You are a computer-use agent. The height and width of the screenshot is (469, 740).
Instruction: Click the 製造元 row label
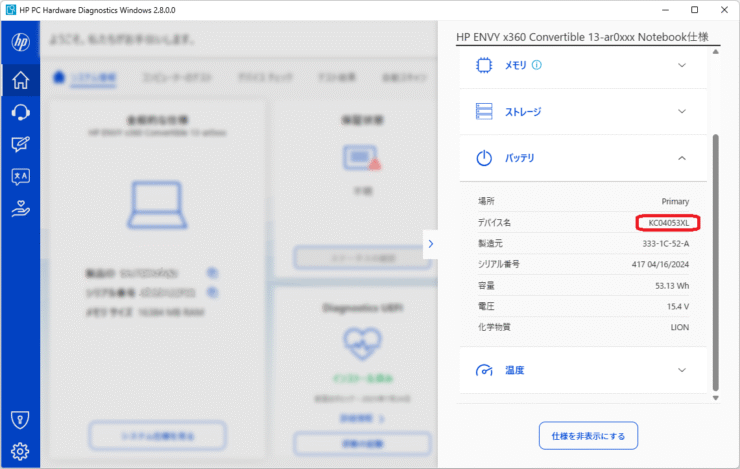(490, 243)
